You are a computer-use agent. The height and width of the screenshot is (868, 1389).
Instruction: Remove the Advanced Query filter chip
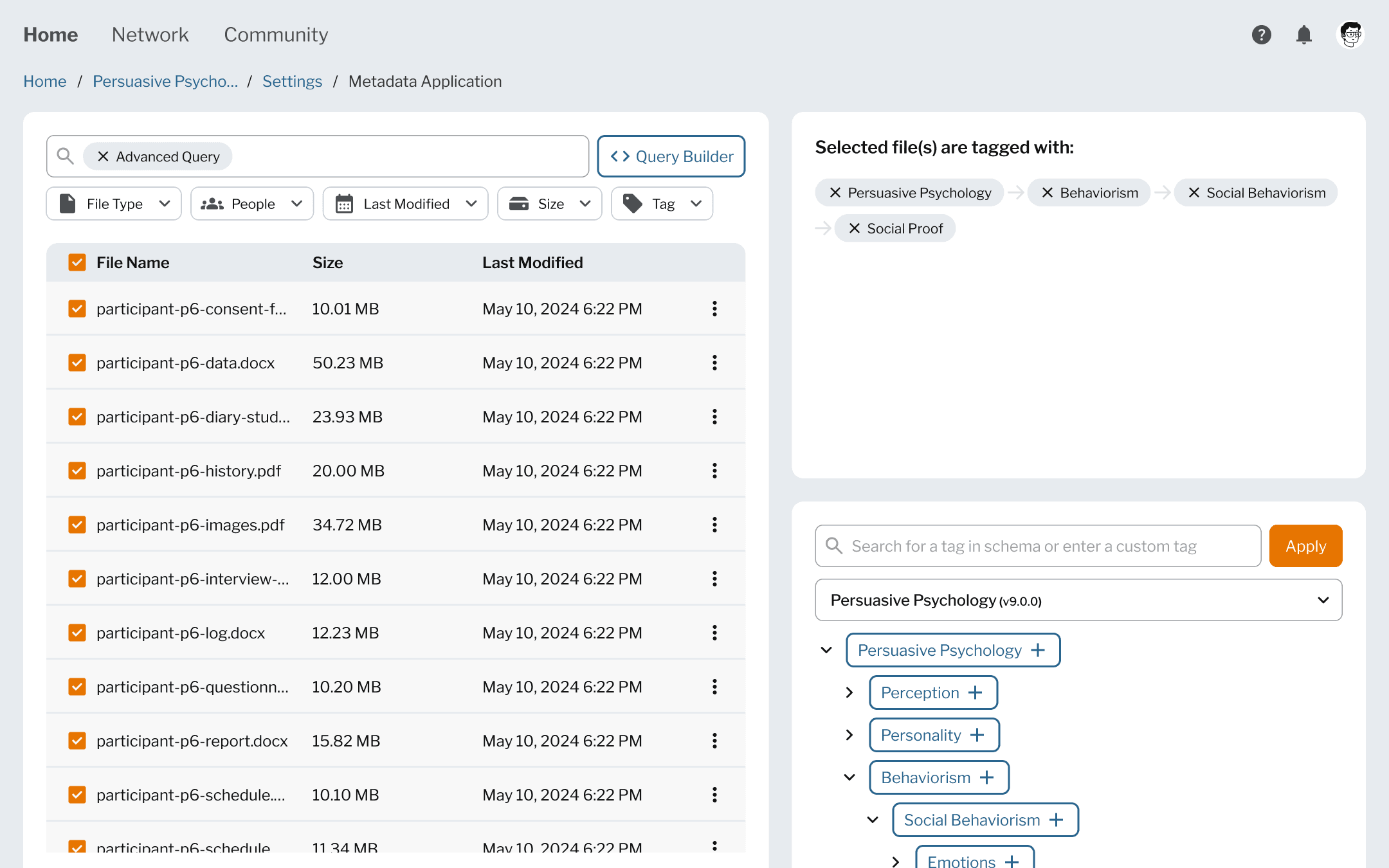coord(103,156)
